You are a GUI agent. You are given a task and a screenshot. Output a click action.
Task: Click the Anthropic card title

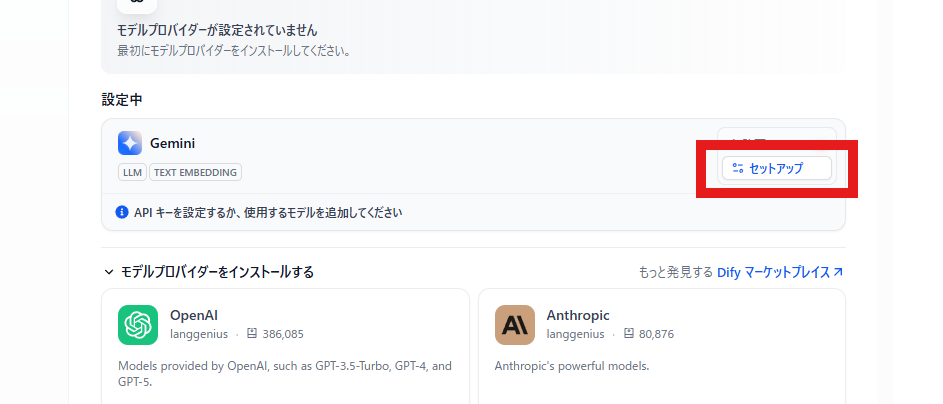tap(577, 315)
